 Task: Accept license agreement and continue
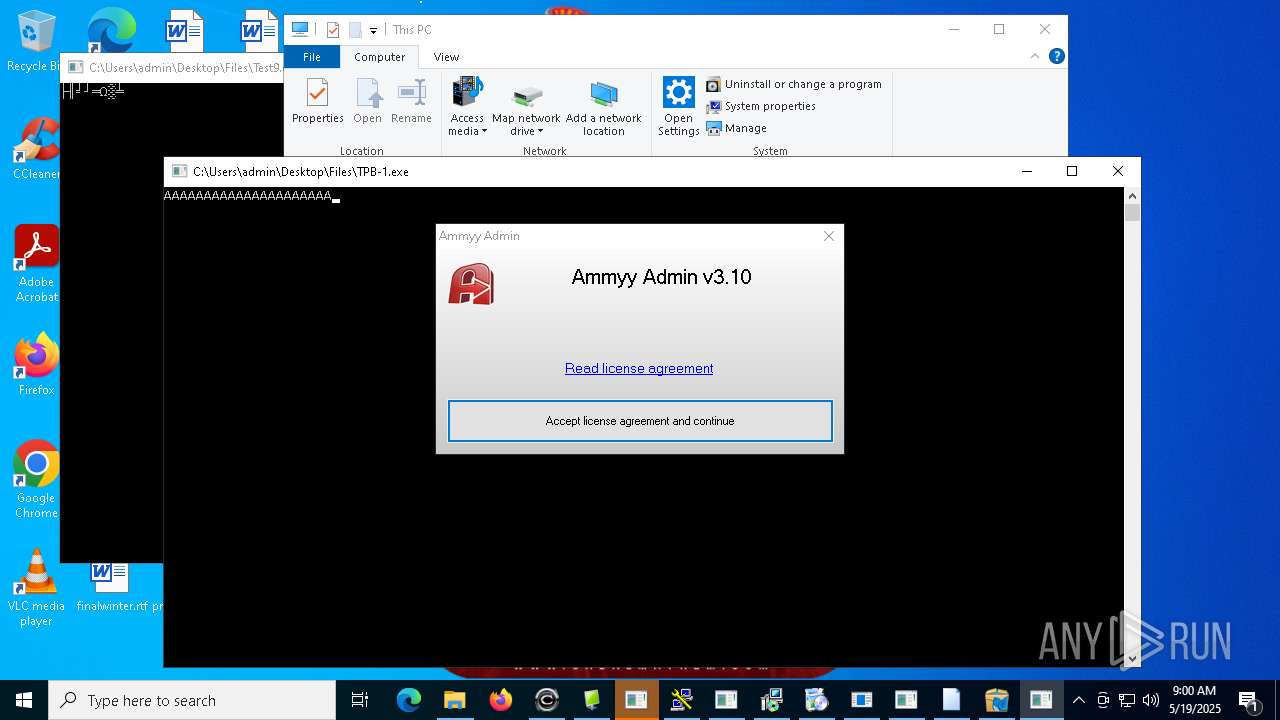click(x=640, y=421)
